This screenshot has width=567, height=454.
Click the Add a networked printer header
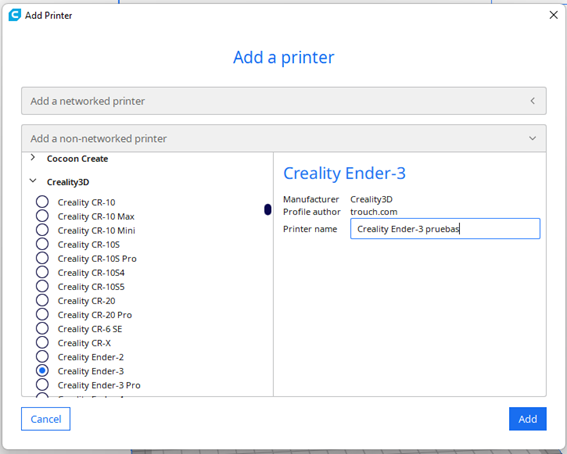click(284, 101)
